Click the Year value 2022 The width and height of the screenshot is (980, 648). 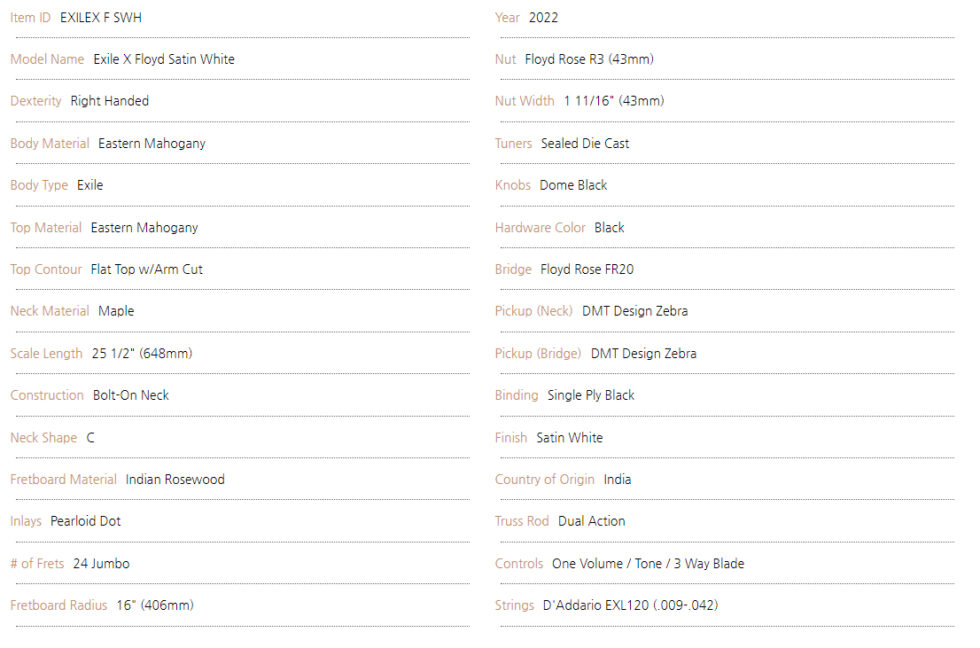[x=543, y=17]
